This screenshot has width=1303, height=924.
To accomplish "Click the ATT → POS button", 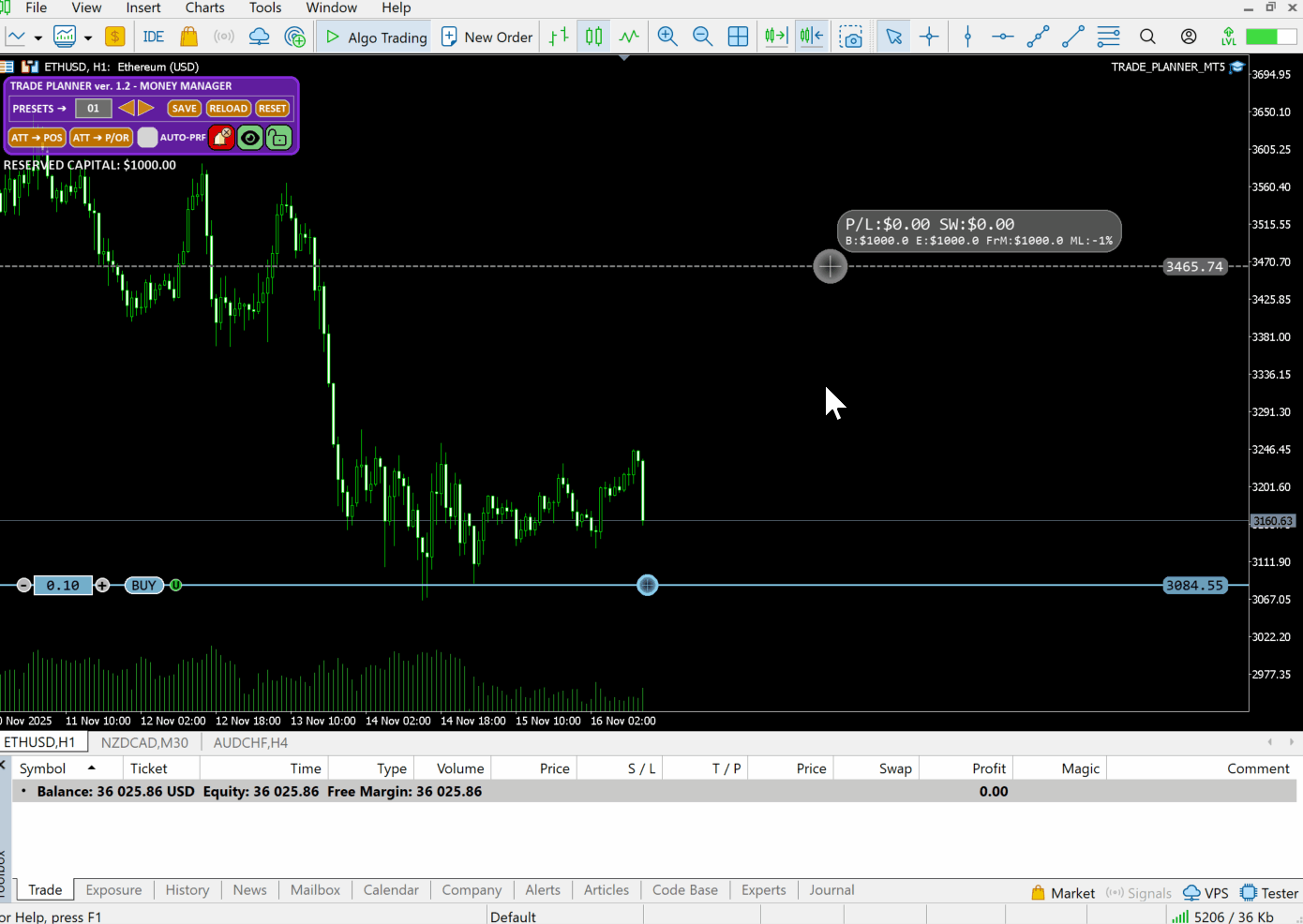I will coord(37,138).
